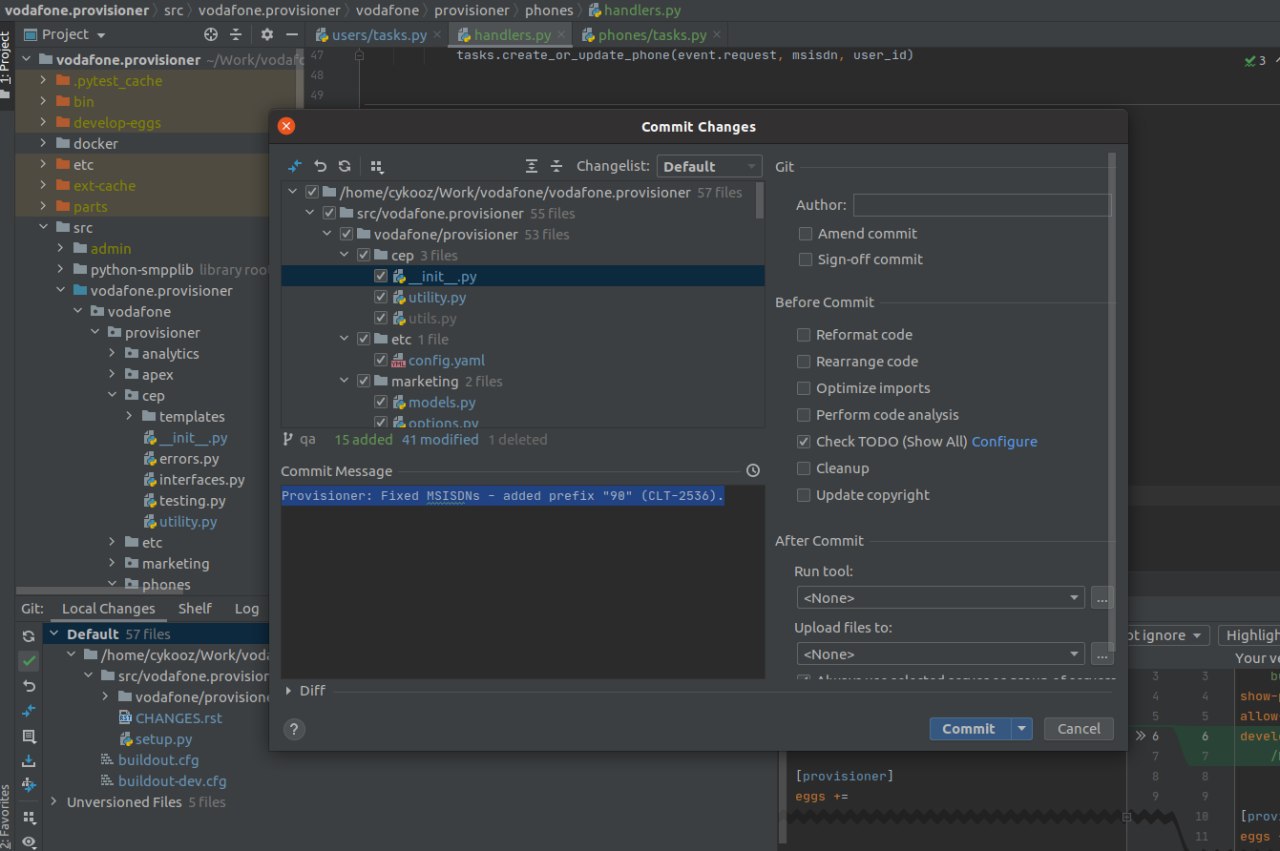This screenshot has height=851, width=1280.
Task: Open the Run tool dropdown
Action: [940, 598]
